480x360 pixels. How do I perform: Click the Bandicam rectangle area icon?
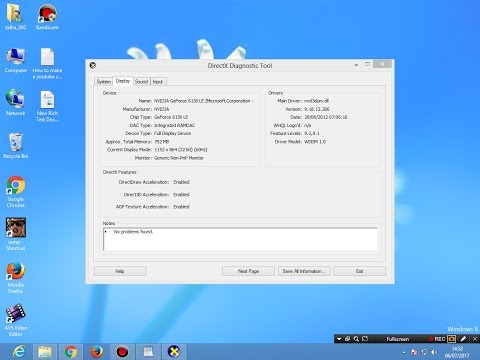pyautogui.click(x=365, y=339)
